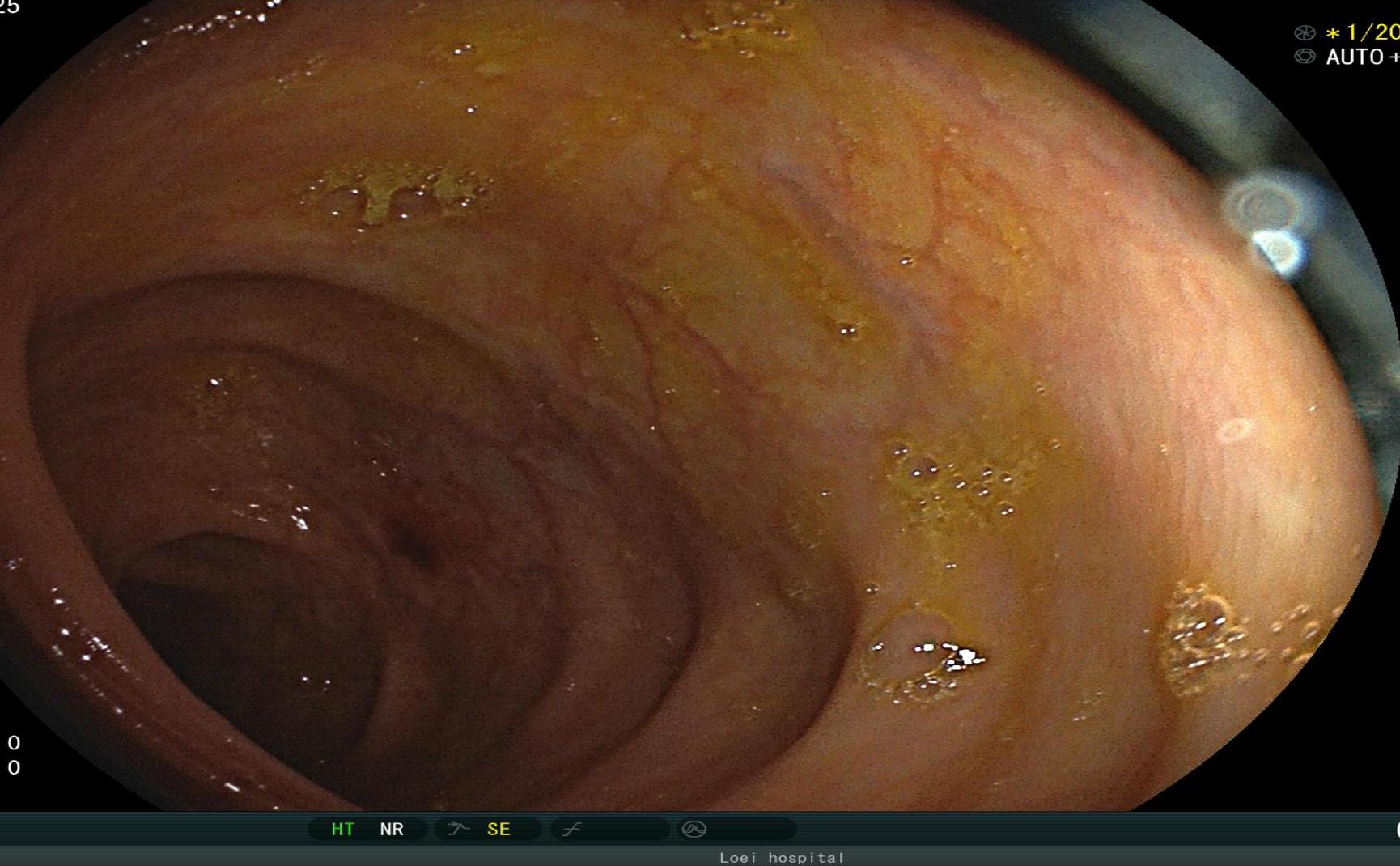Click the enhancement curve icon beside SE
Screen dimensions: 1400x866
coord(458,829)
